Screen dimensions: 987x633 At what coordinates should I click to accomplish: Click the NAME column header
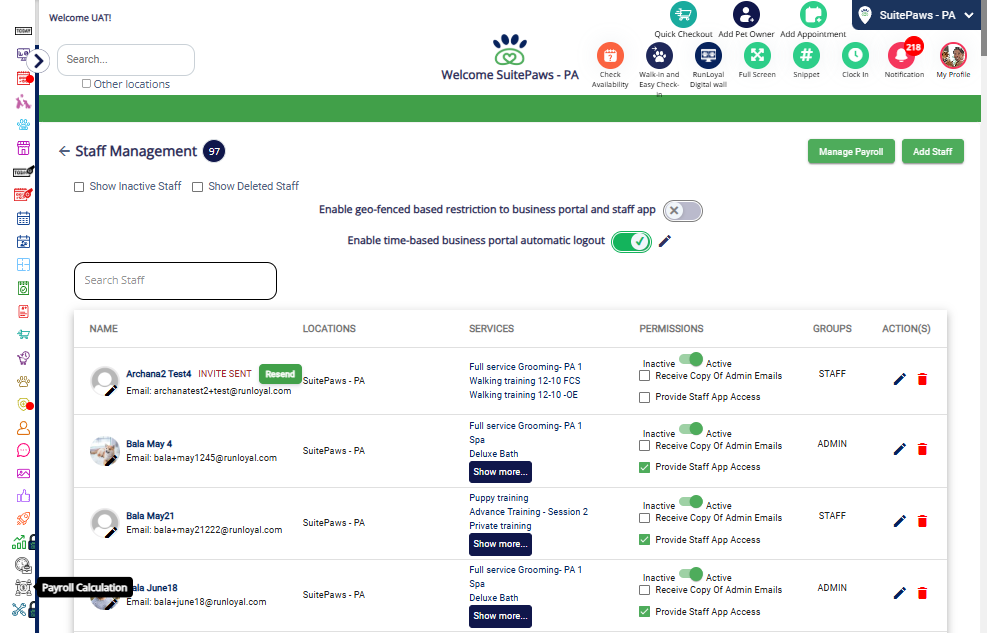[x=103, y=328]
